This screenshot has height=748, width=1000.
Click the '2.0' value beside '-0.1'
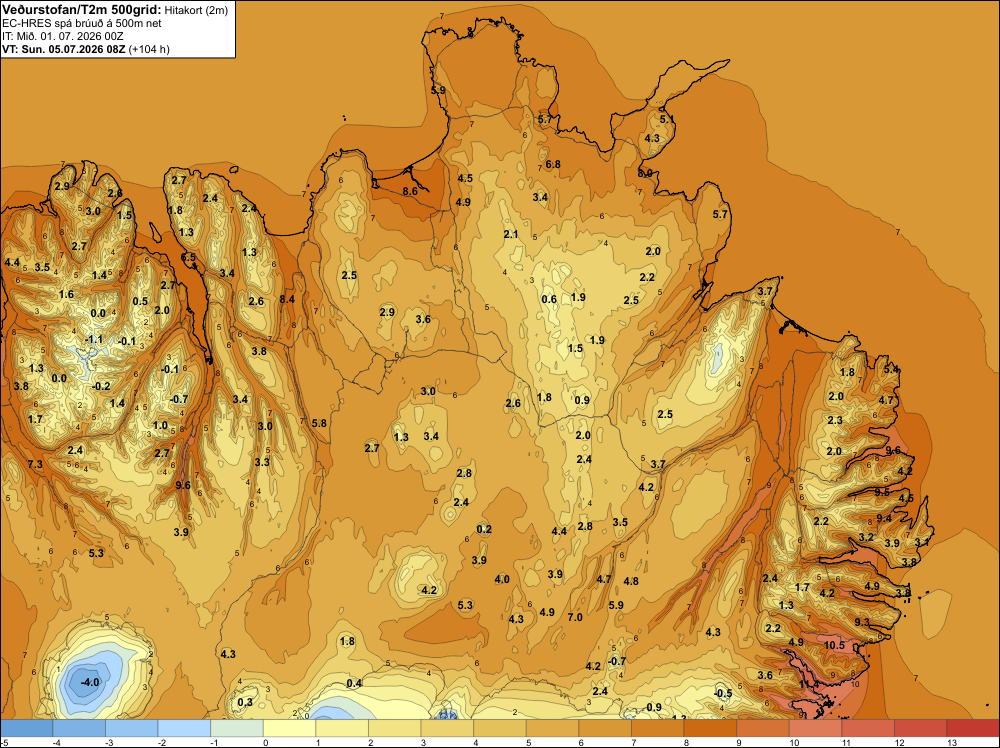pyautogui.click(x=162, y=311)
